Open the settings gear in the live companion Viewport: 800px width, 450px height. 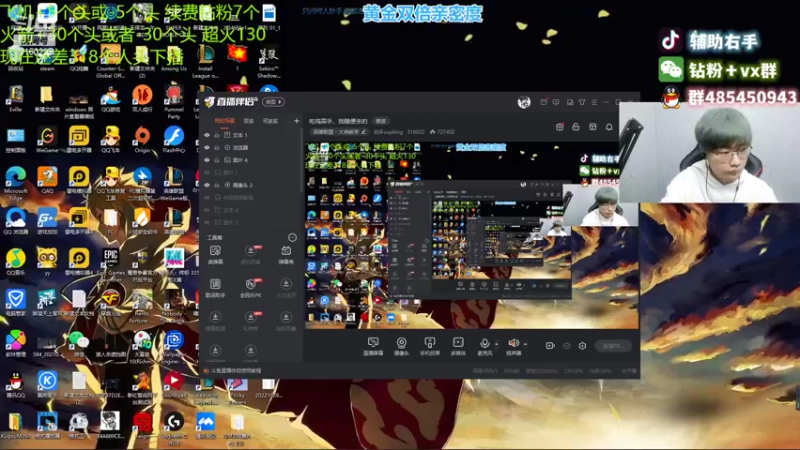[582, 346]
